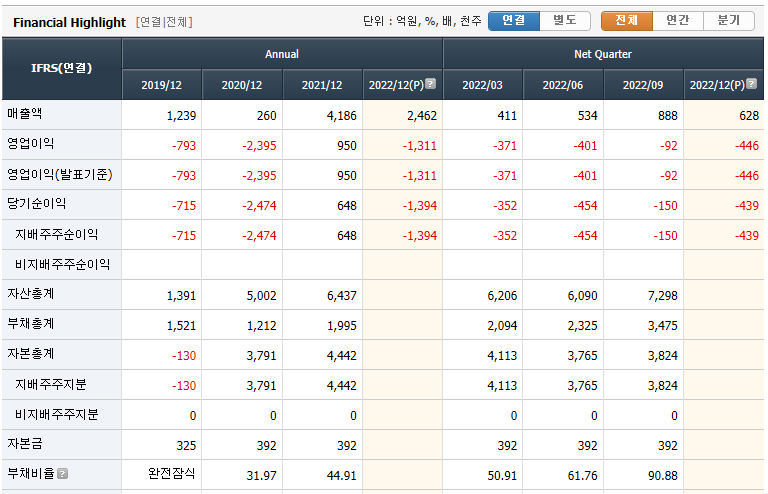Click the 31.97 debt ratio value
The width and height of the screenshot is (768, 494).
262,475
